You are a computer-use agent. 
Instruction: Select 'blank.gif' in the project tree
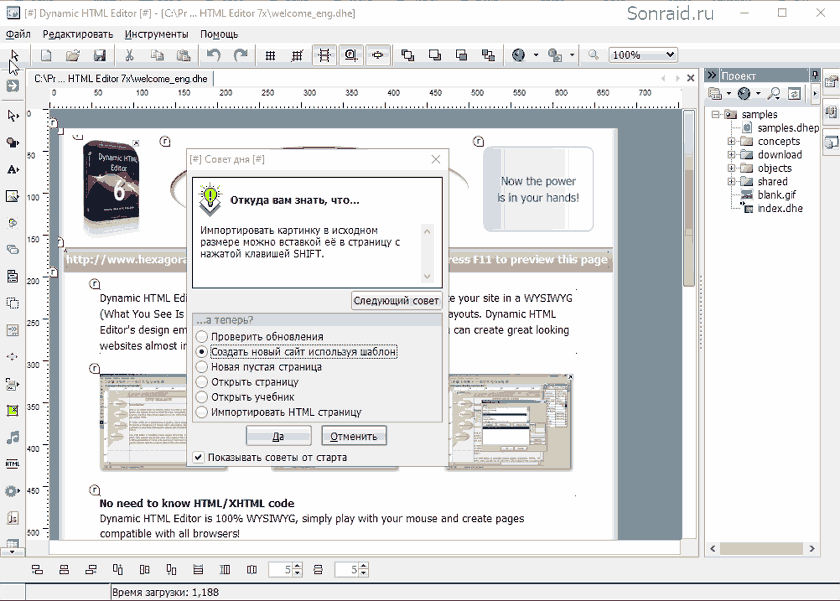776,195
